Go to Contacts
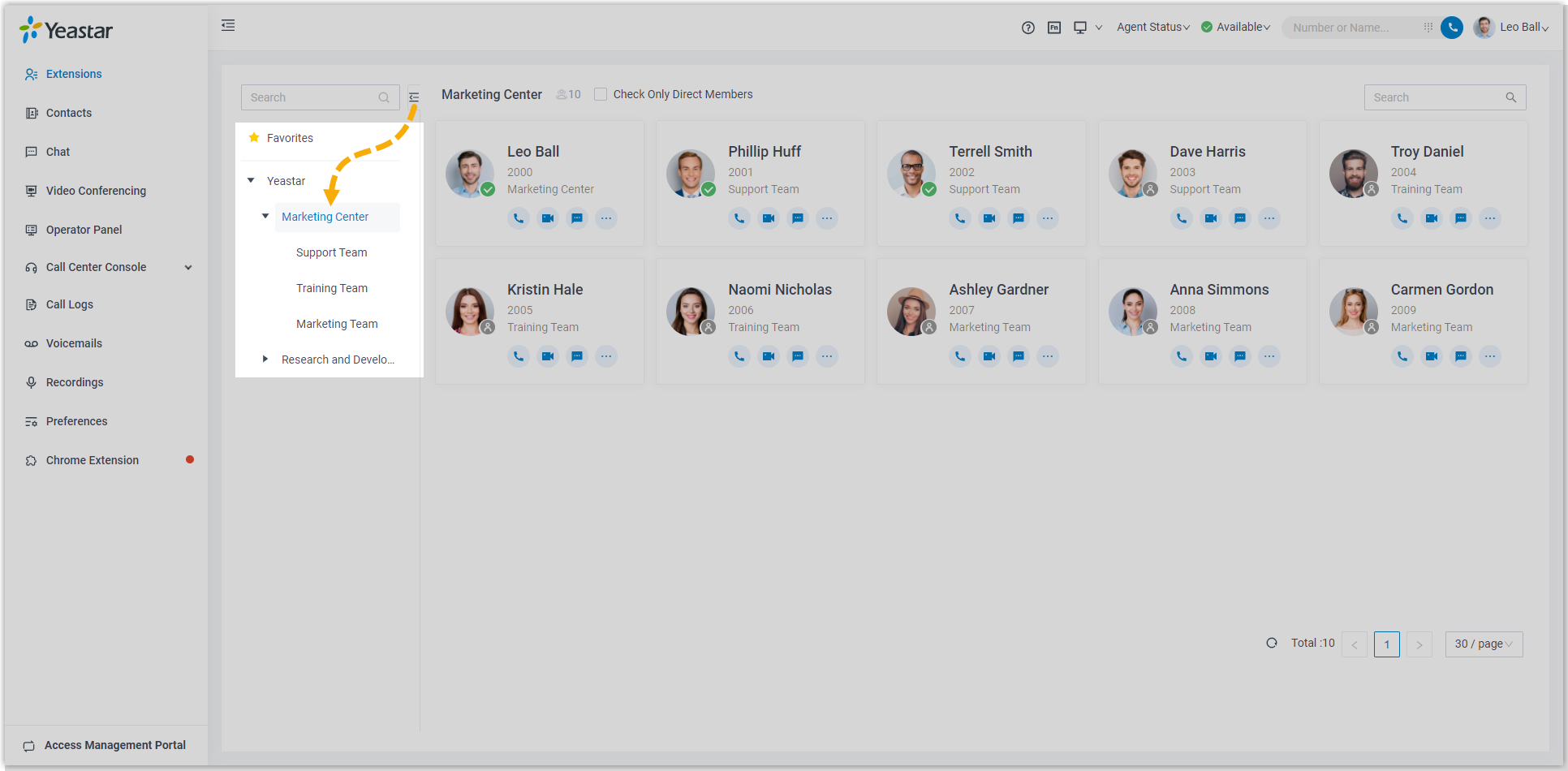1568x771 pixels. tap(69, 113)
